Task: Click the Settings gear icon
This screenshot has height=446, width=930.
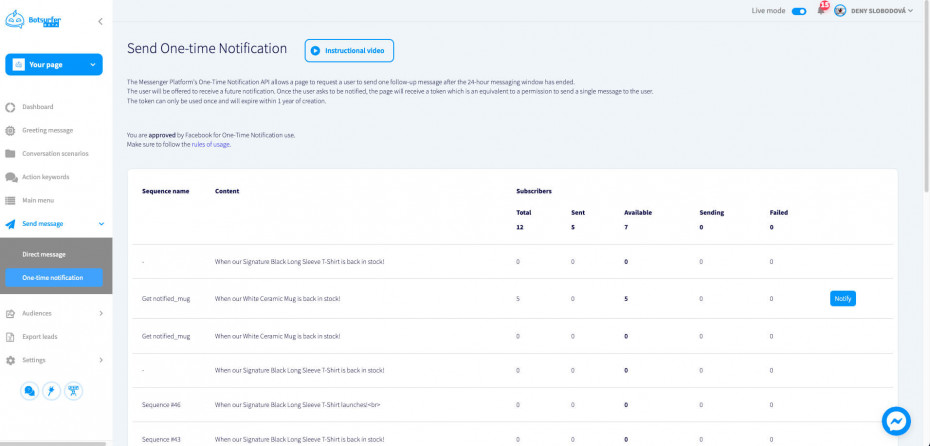Action: coord(10,360)
